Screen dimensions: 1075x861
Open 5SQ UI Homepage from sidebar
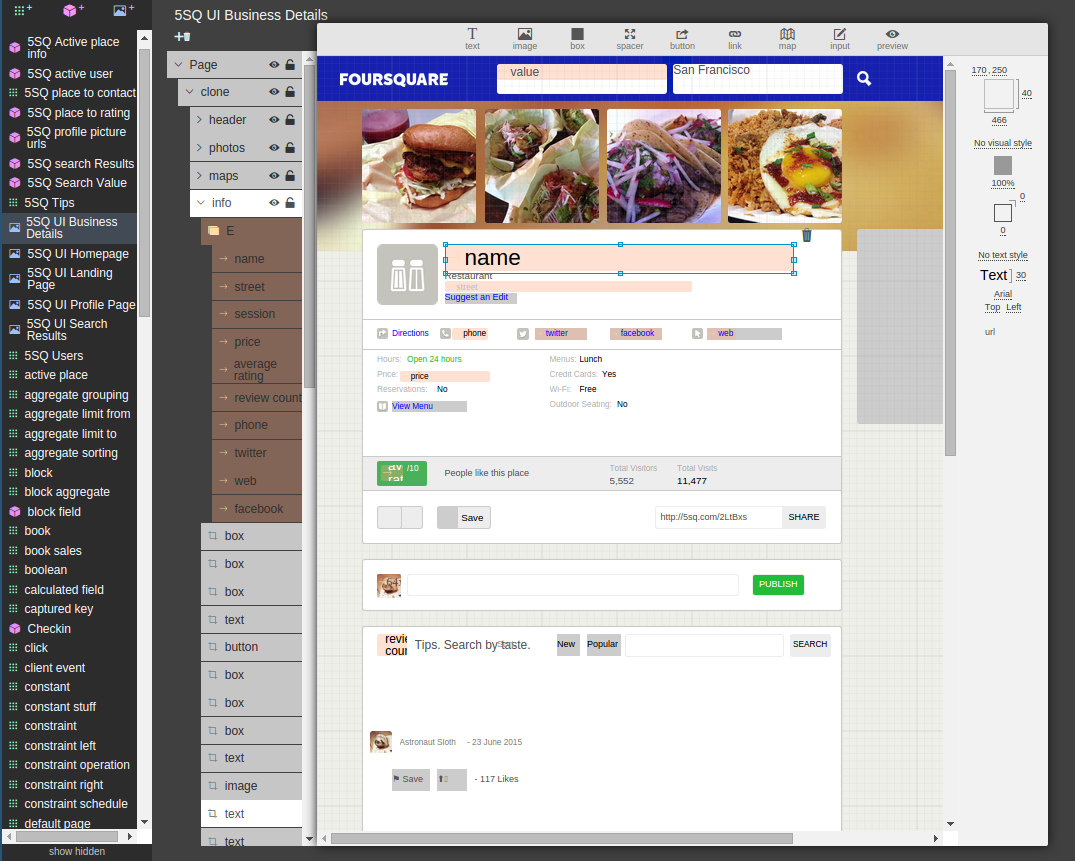click(76, 254)
